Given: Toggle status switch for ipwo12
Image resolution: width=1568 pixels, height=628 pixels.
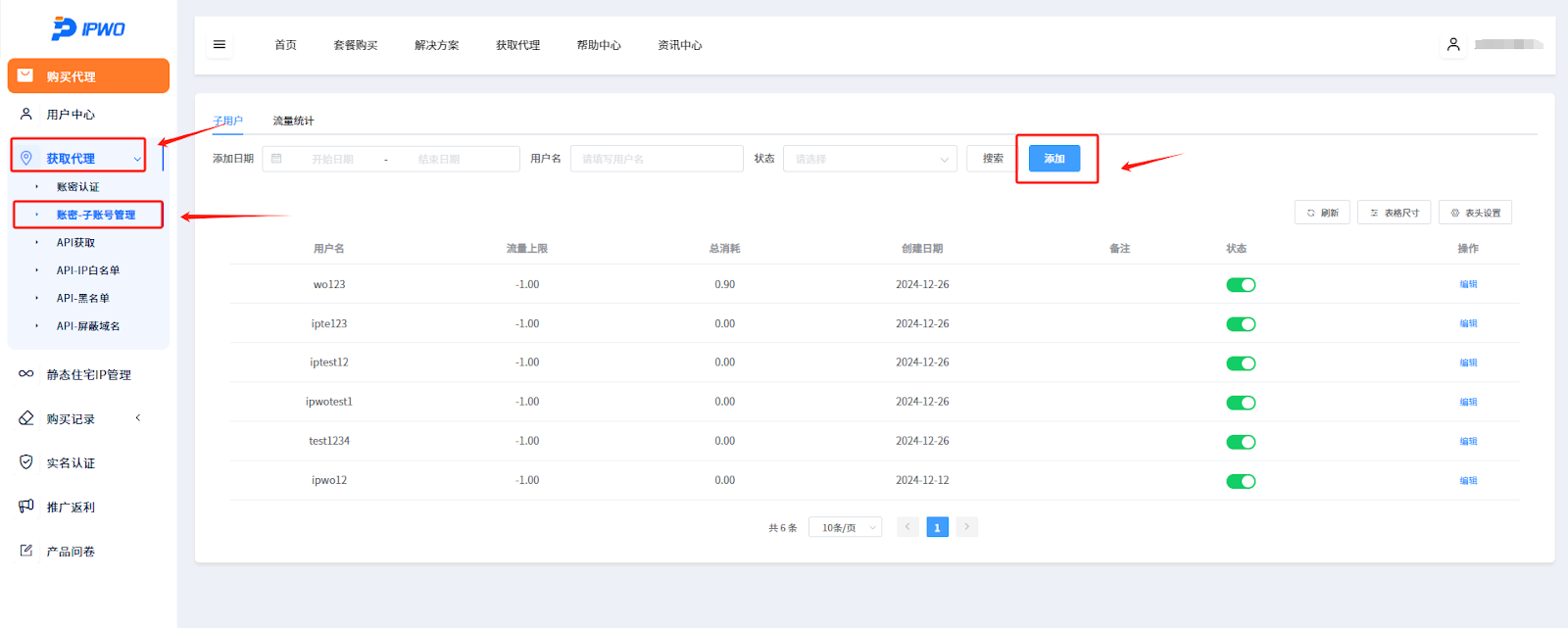Looking at the screenshot, I should (1241, 481).
